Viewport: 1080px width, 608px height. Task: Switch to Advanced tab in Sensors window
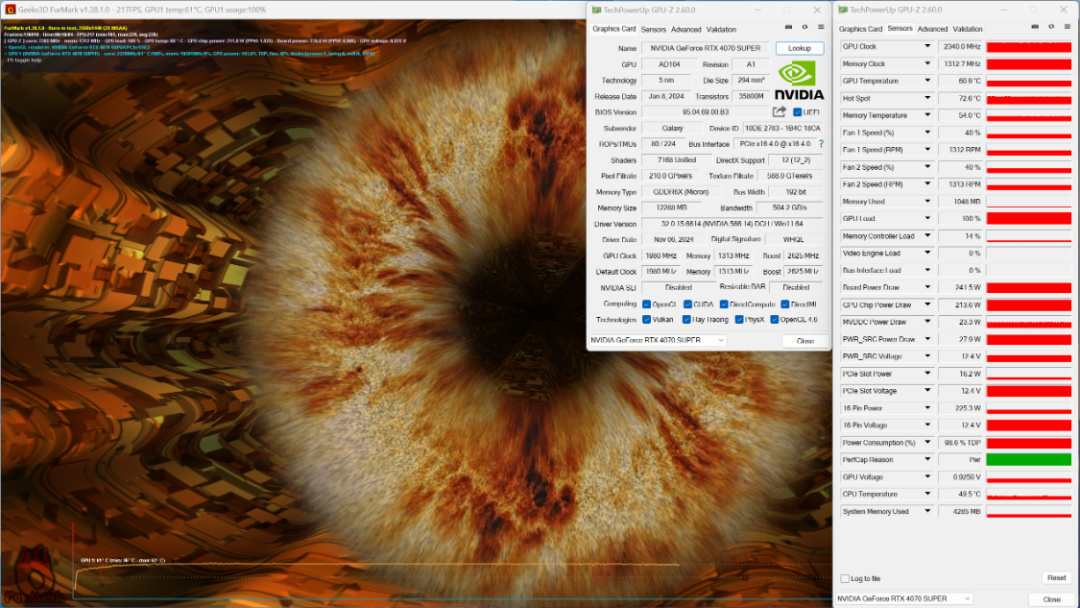click(933, 29)
